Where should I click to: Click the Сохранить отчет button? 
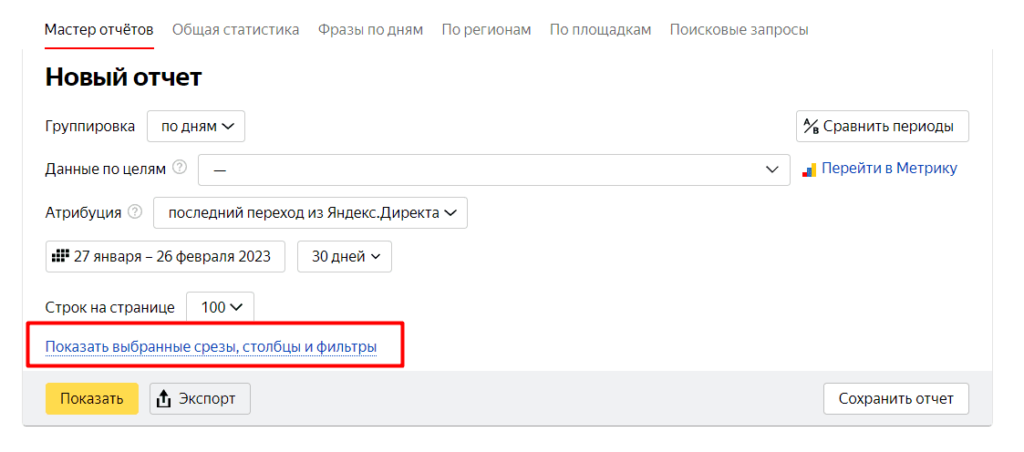[x=896, y=398]
